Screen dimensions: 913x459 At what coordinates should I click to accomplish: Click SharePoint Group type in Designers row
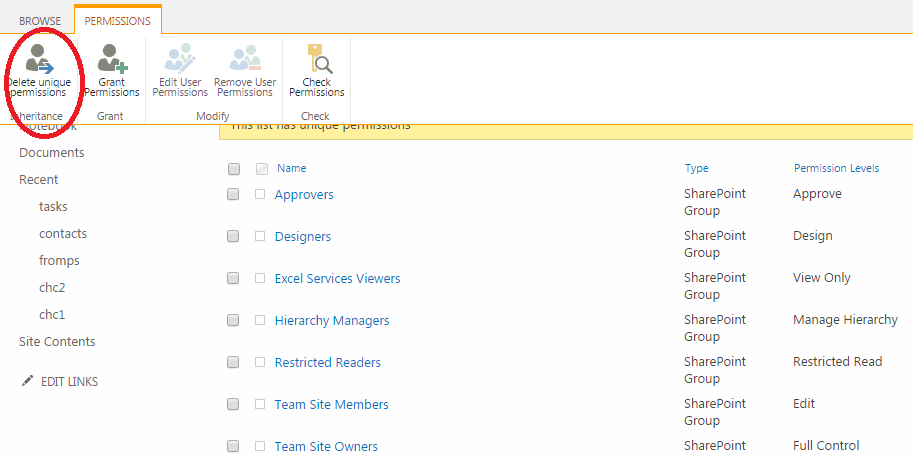[715, 244]
